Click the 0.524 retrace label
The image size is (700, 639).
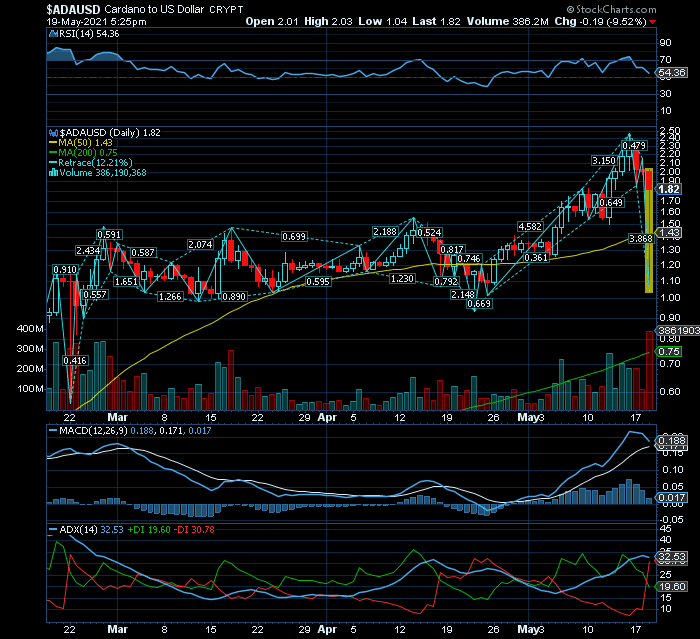click(429, 232)
